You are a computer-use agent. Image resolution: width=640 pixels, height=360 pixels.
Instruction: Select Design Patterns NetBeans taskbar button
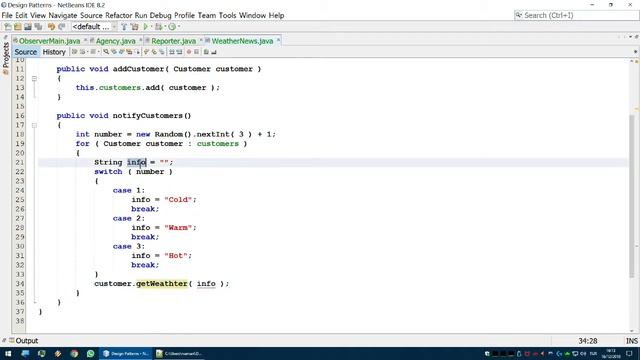[x=126, y=353]
